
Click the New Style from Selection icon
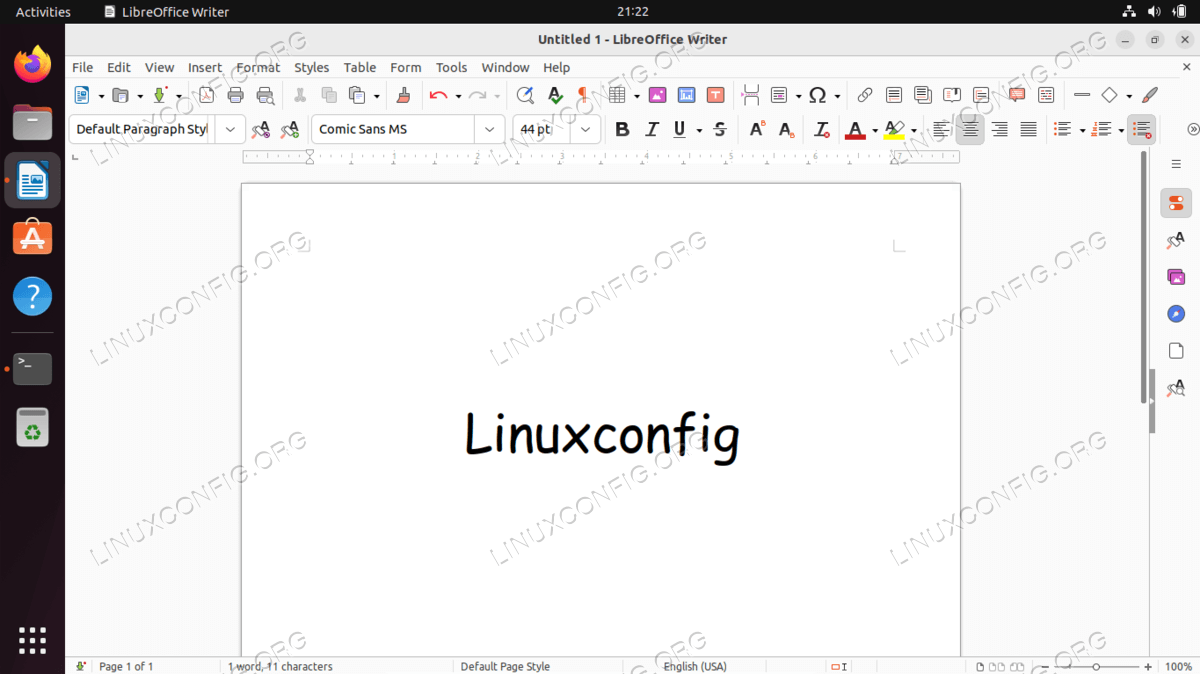290,129
